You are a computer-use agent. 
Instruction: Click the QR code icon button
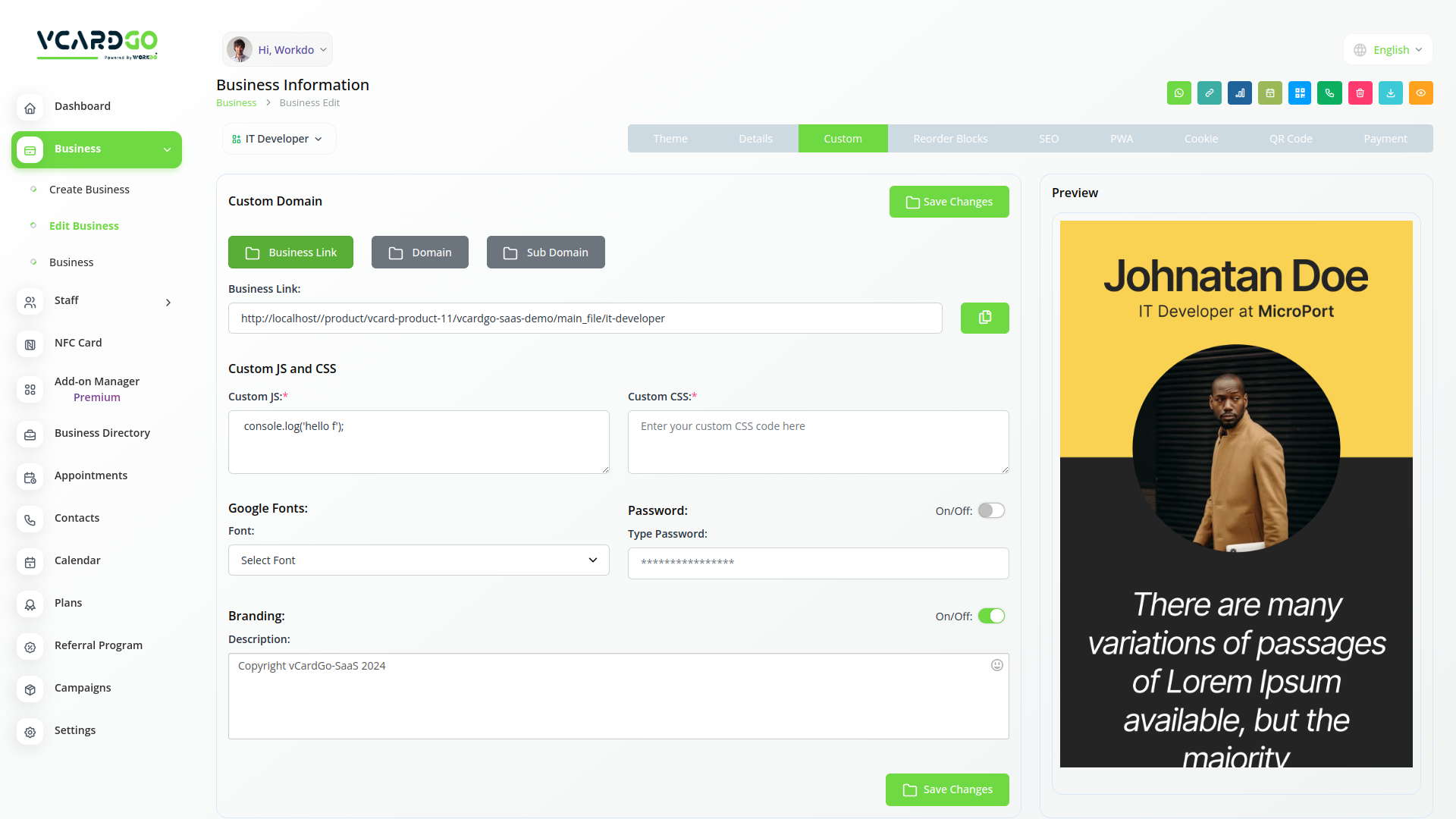pyautogui.click(x=1300, y=93)
